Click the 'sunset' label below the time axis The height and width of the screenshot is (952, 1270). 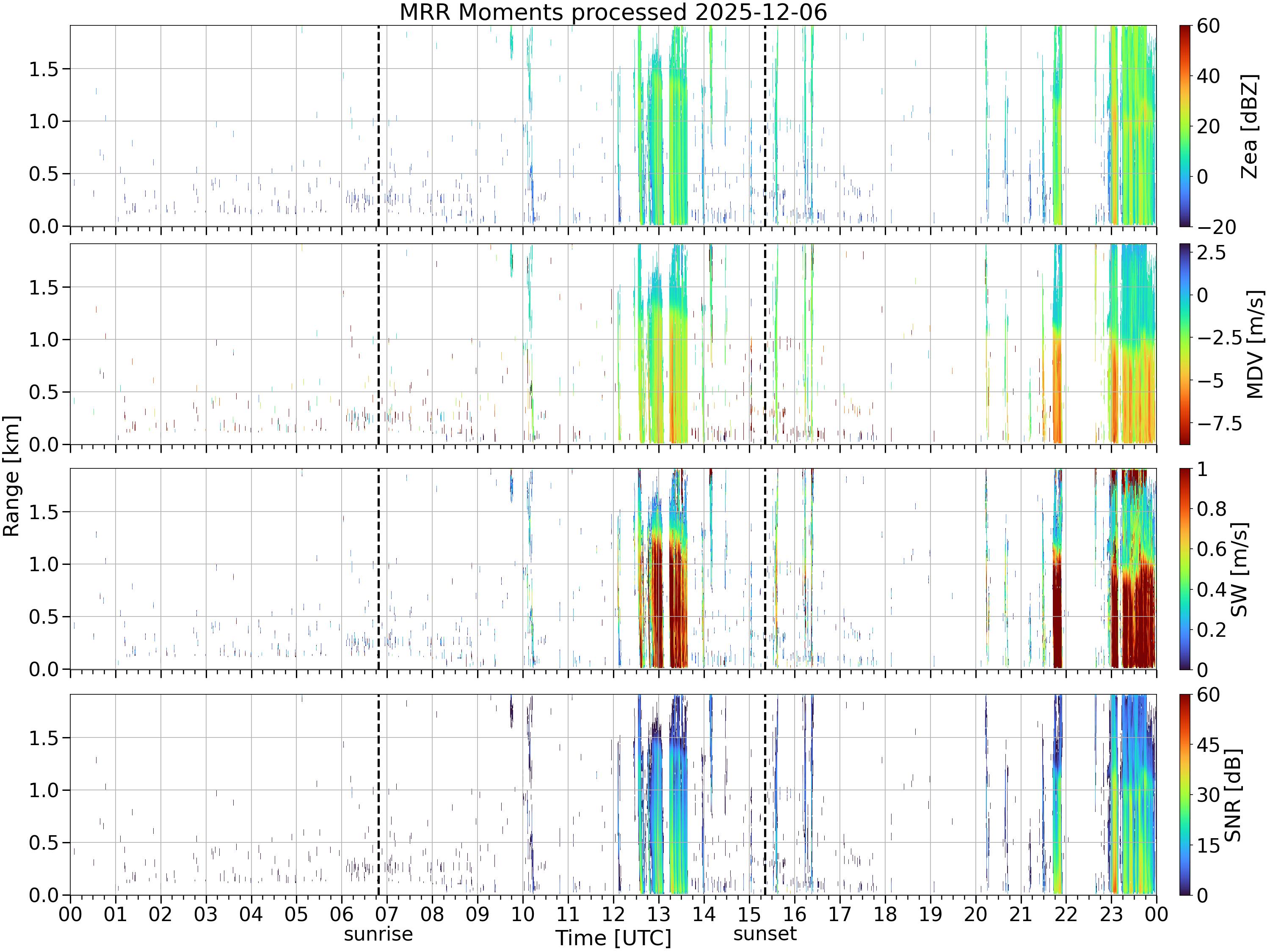[765, 934]
